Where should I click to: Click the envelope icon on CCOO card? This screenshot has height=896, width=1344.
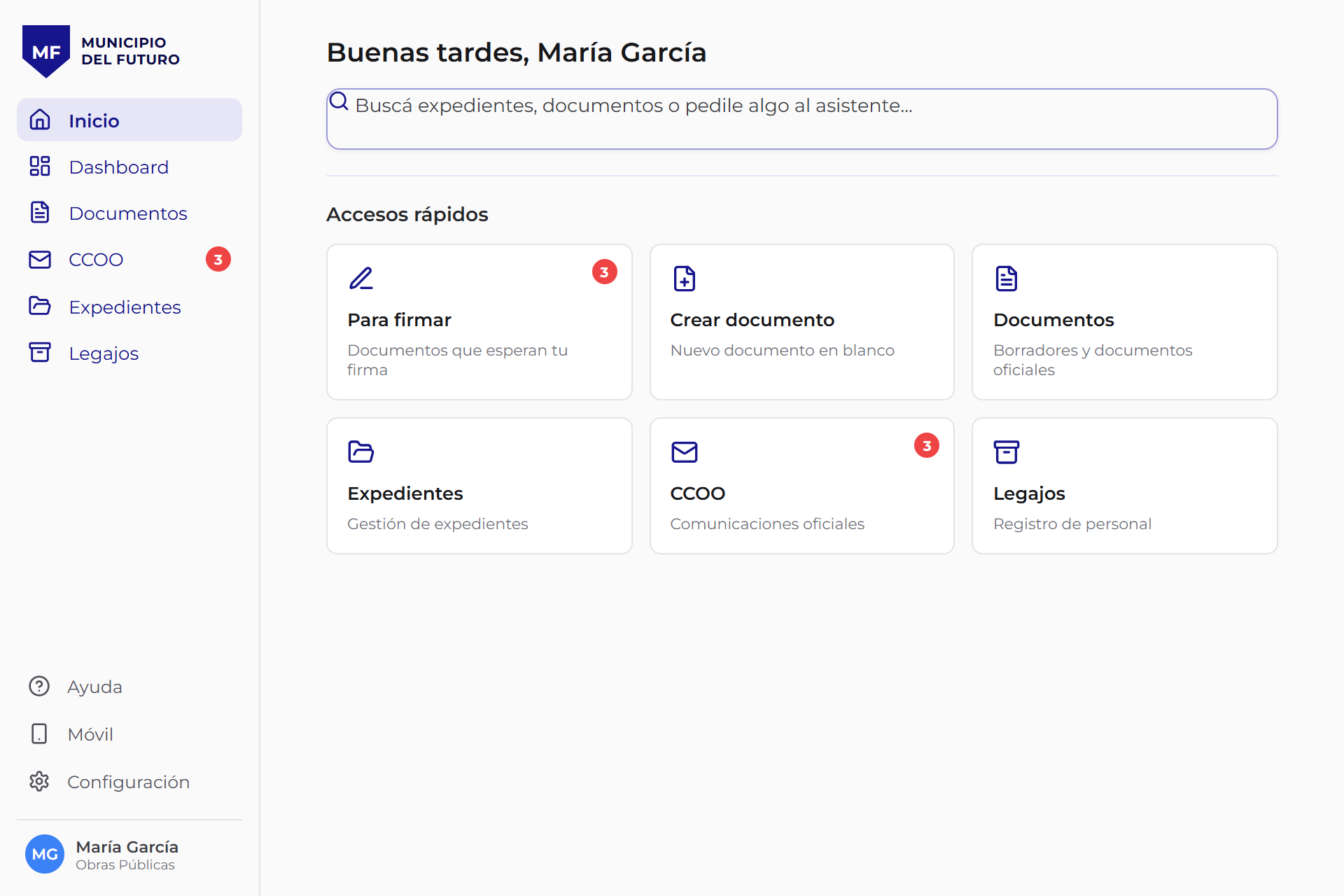pyautogui.click(x=685, y=451)
